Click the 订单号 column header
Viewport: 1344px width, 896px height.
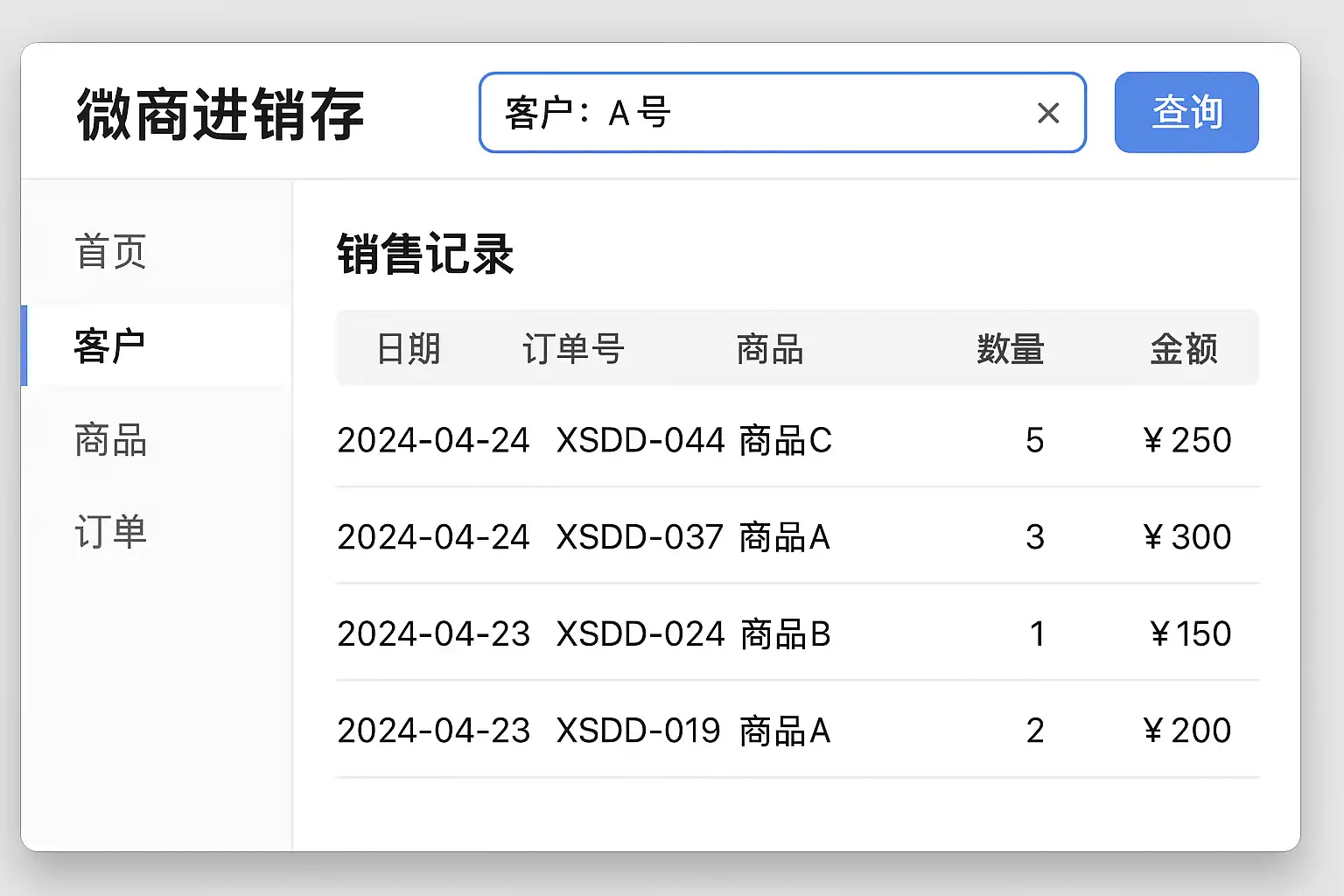[x=573, y=349]
